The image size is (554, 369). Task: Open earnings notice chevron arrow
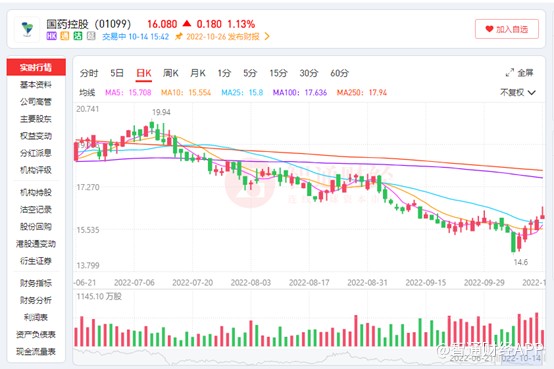click(x=267, y=36)
